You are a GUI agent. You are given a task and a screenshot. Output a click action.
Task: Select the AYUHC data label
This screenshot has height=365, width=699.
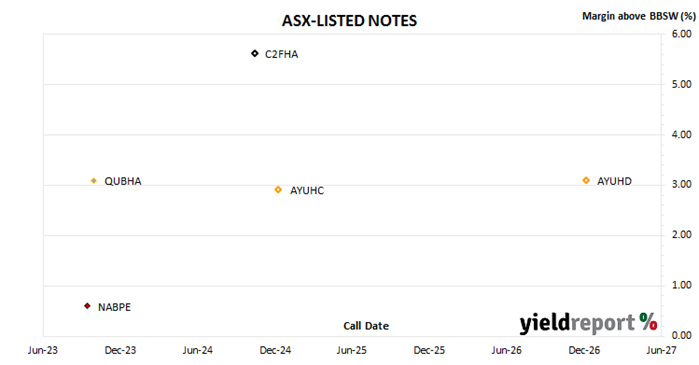307,191
